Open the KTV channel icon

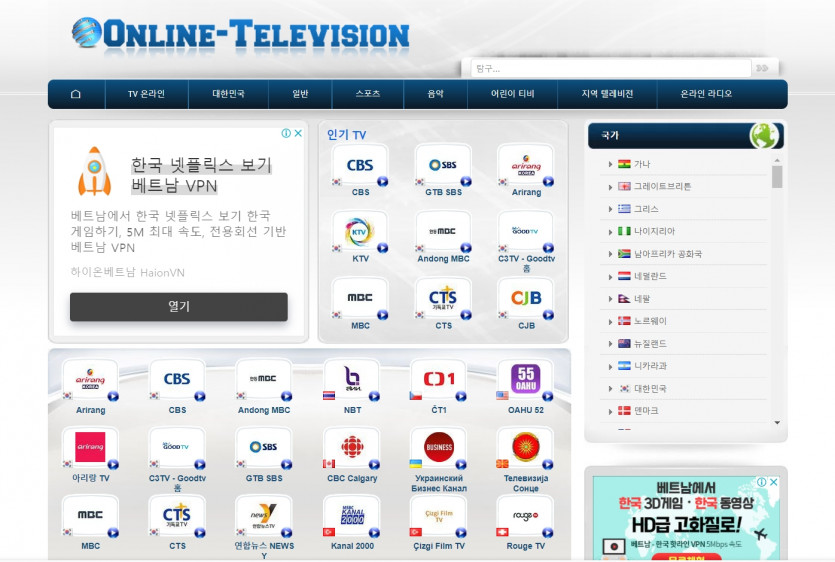pyautogui.click(x=360, y=232)
